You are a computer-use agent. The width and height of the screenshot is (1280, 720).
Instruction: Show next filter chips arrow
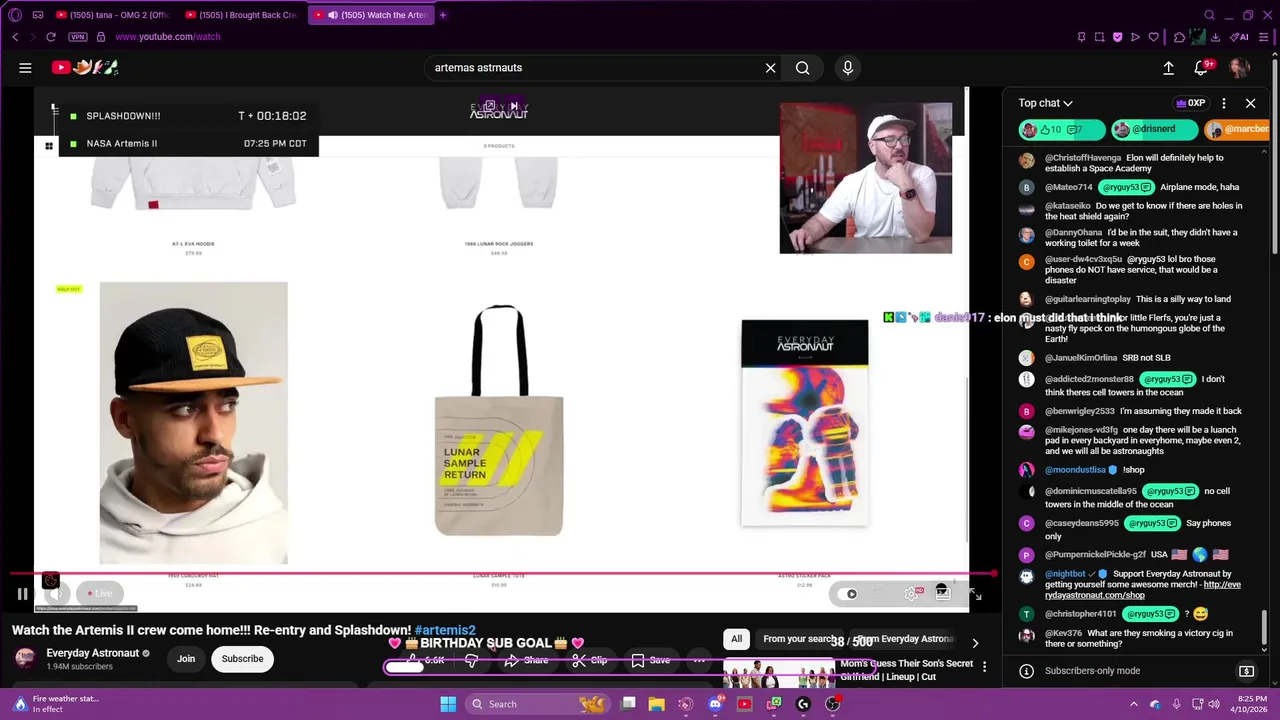coord(975,643)
